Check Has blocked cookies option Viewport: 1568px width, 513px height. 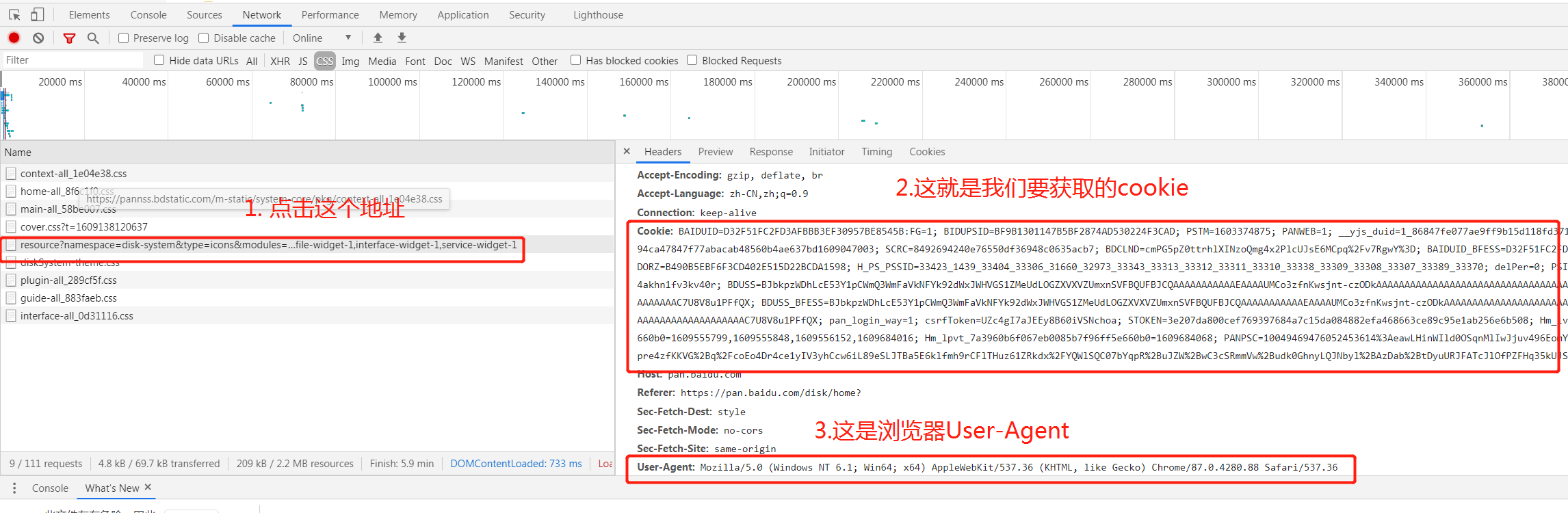(575, 60)
